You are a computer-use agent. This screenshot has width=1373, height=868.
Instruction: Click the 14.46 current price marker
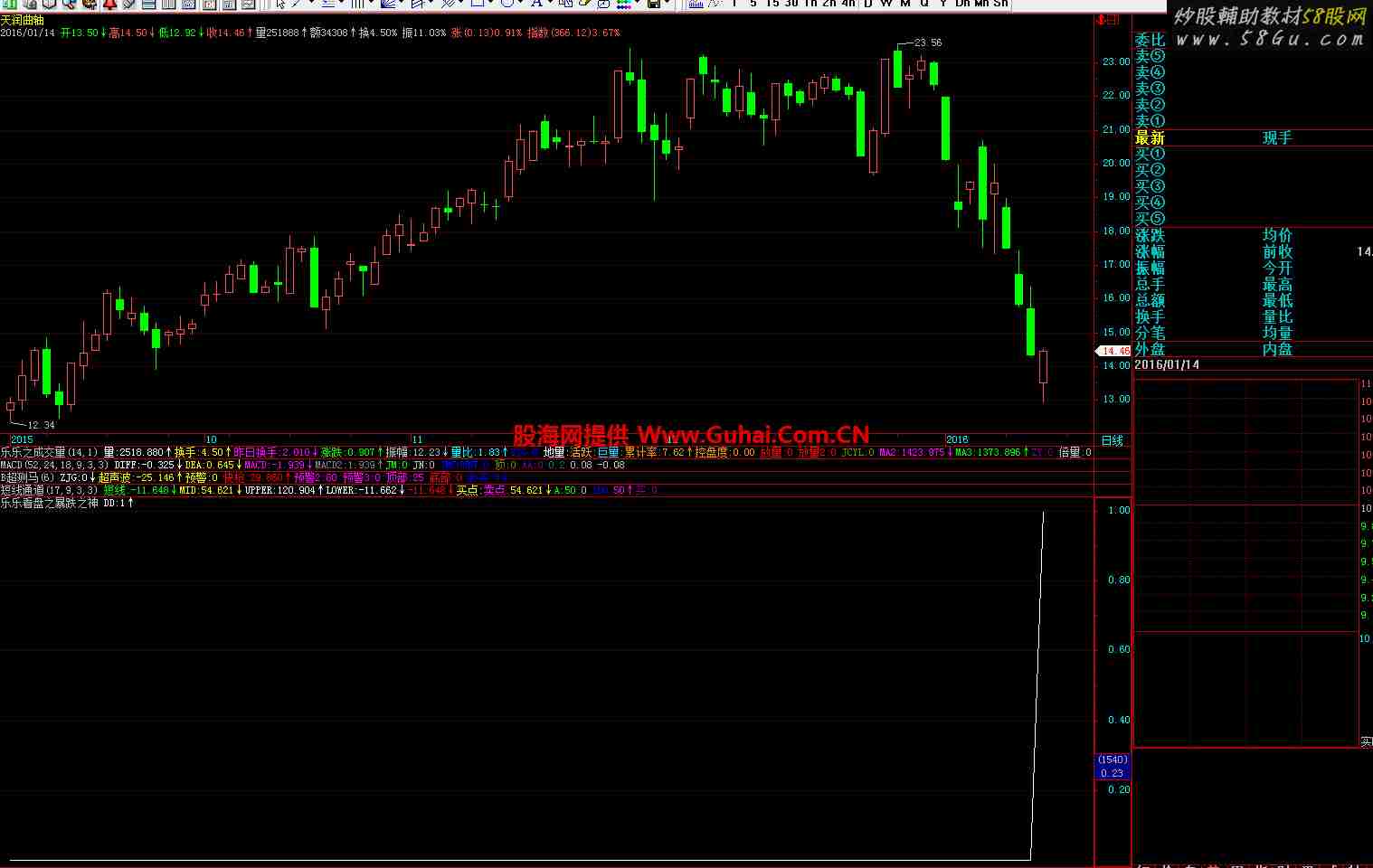(1115, 351)
